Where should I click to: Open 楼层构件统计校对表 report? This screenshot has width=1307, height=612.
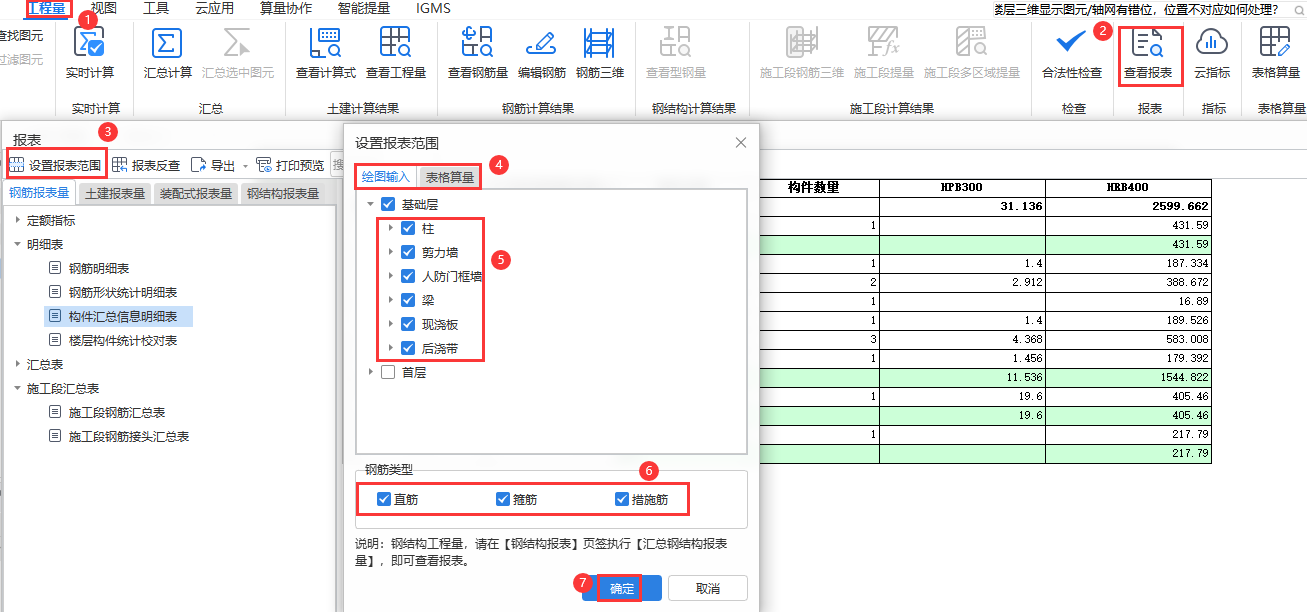[123, 341]
